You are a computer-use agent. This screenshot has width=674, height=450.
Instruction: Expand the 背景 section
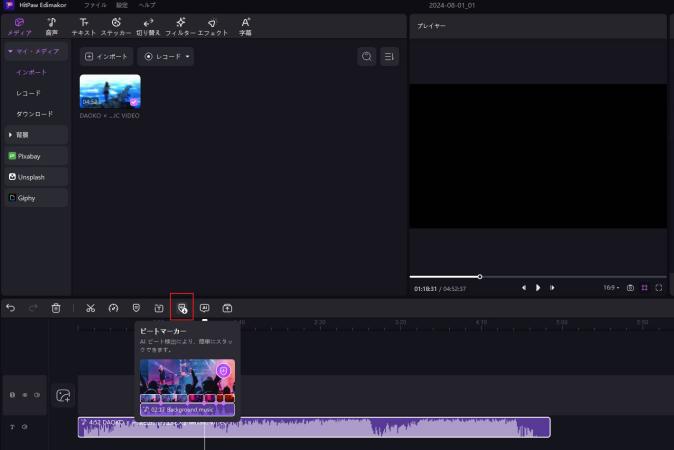pos(36,135)
